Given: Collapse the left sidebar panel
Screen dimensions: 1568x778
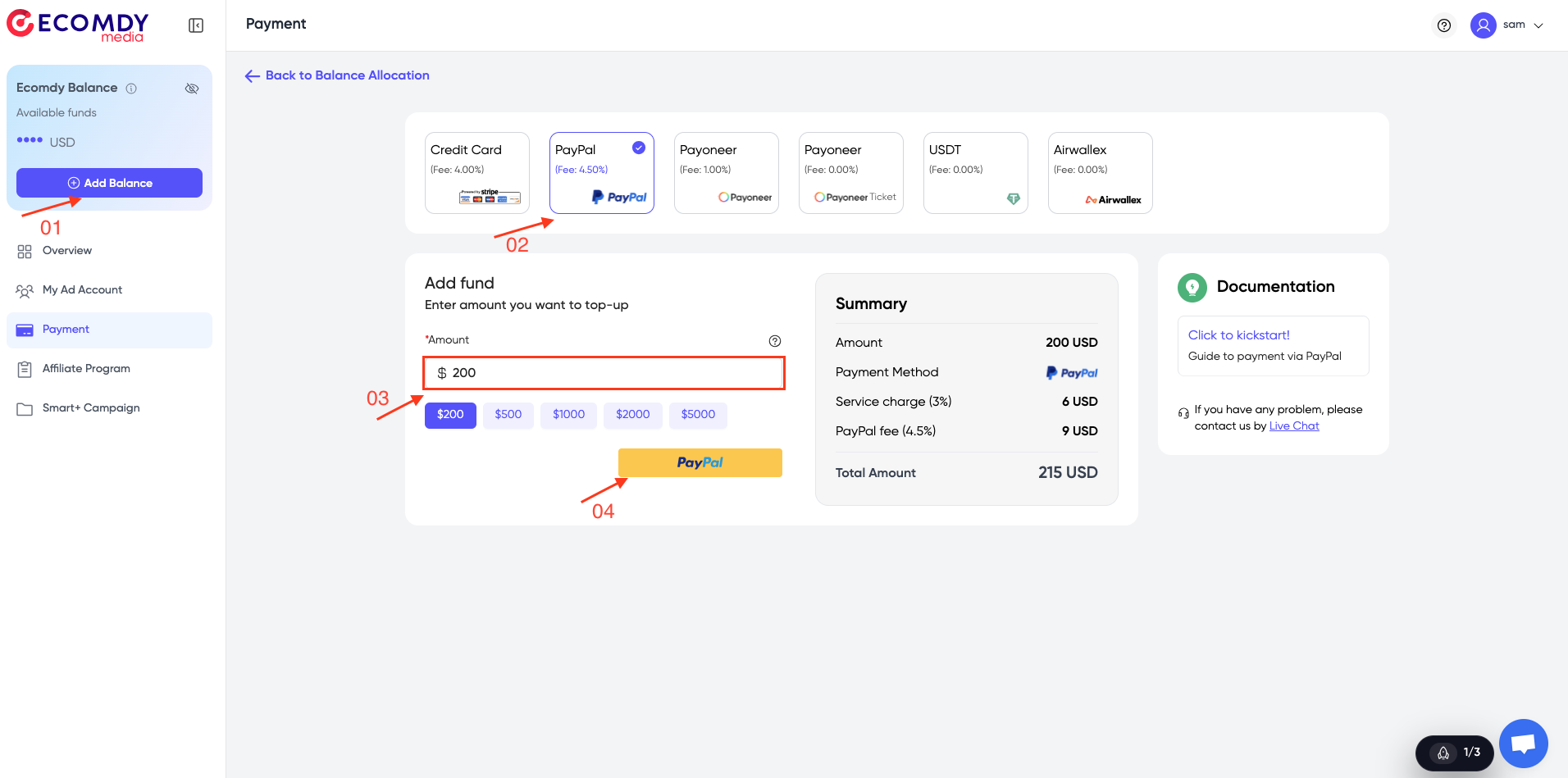Looking at the screenshot, I should [x=195, y=25].
